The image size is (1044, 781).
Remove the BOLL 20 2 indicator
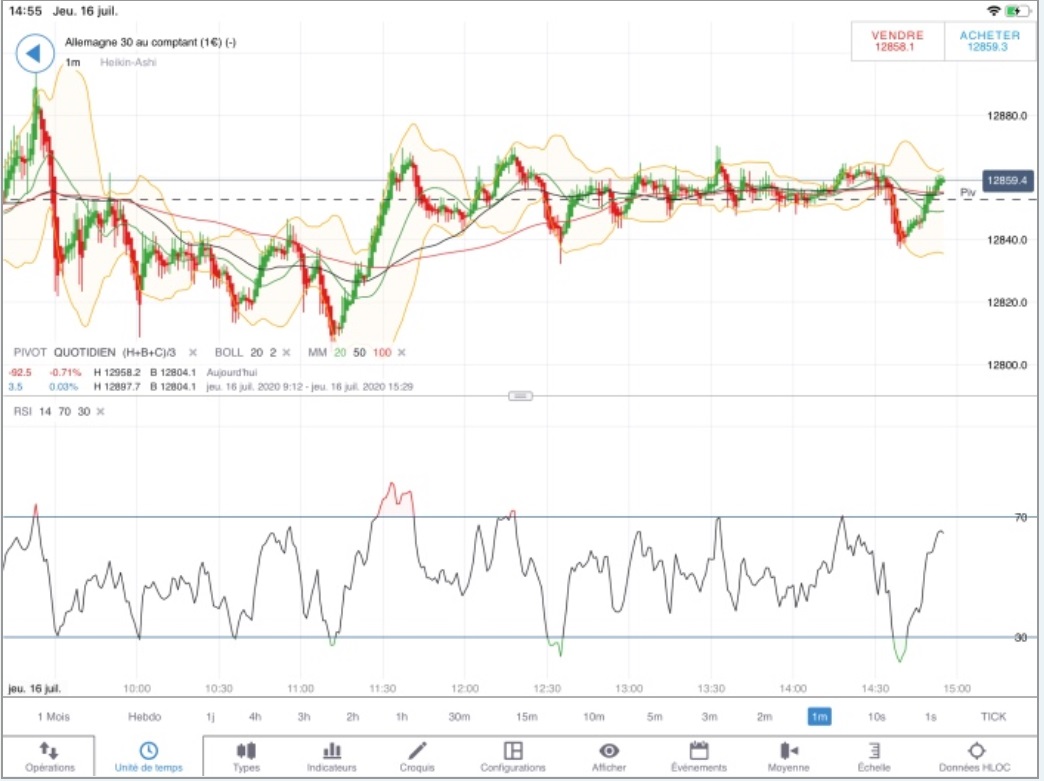pos(286,352)
